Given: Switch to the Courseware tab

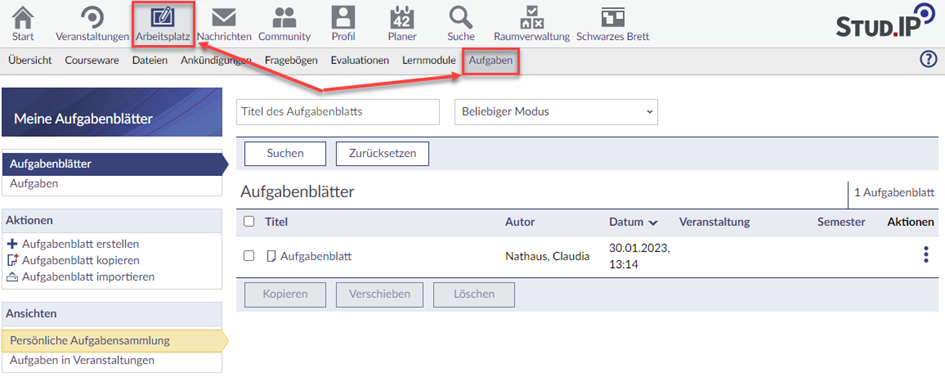Looking at the screenshot, I should click(x=92, y=60).
